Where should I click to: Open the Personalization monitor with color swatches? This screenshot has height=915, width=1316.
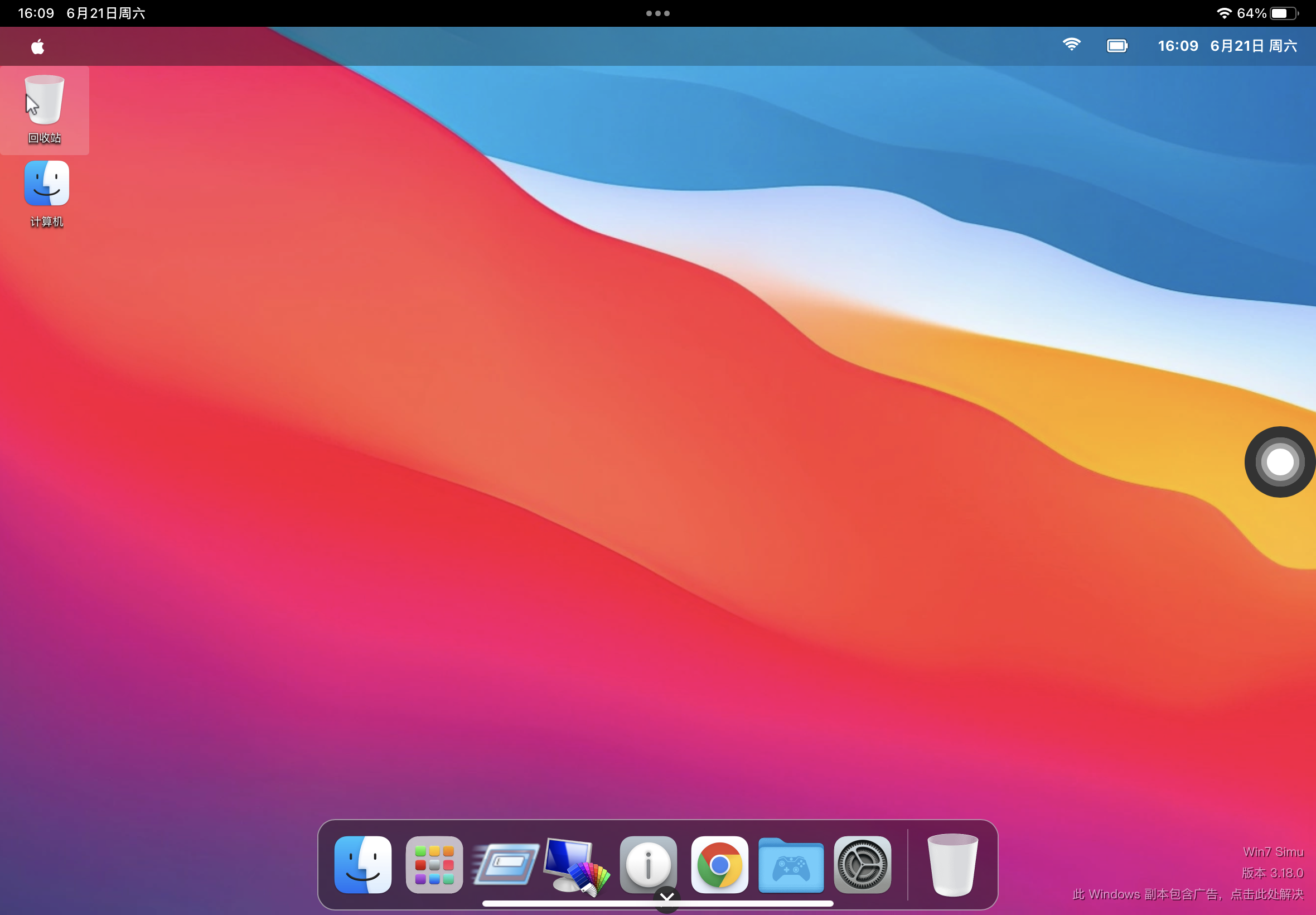[x=577, y=866]
